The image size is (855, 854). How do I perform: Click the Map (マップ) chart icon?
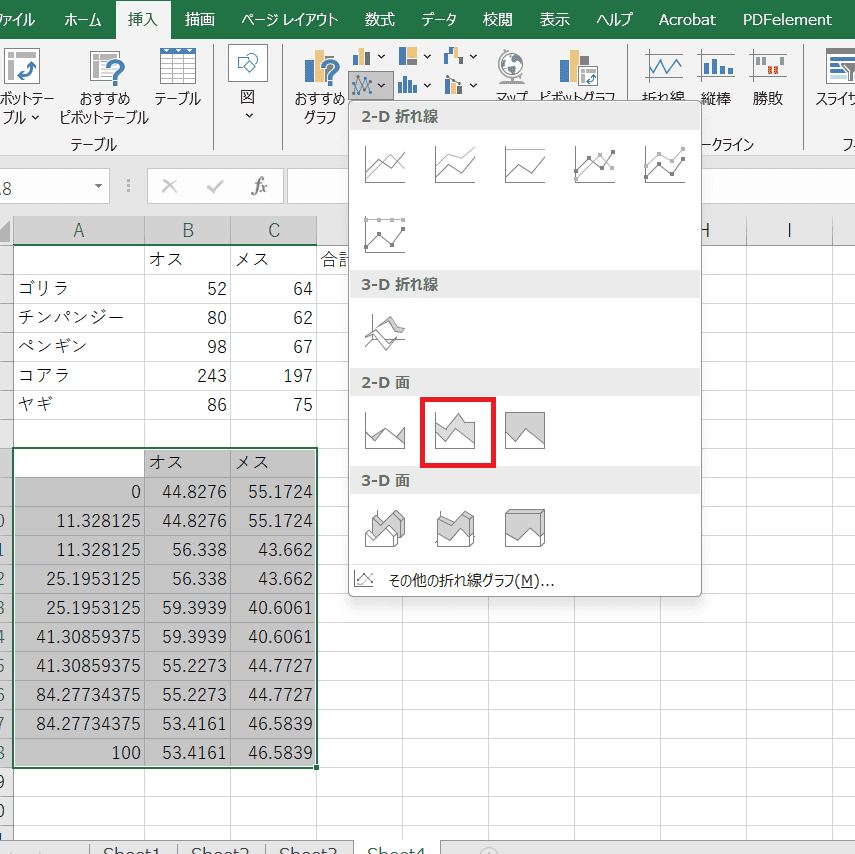[x=511, y=74]
